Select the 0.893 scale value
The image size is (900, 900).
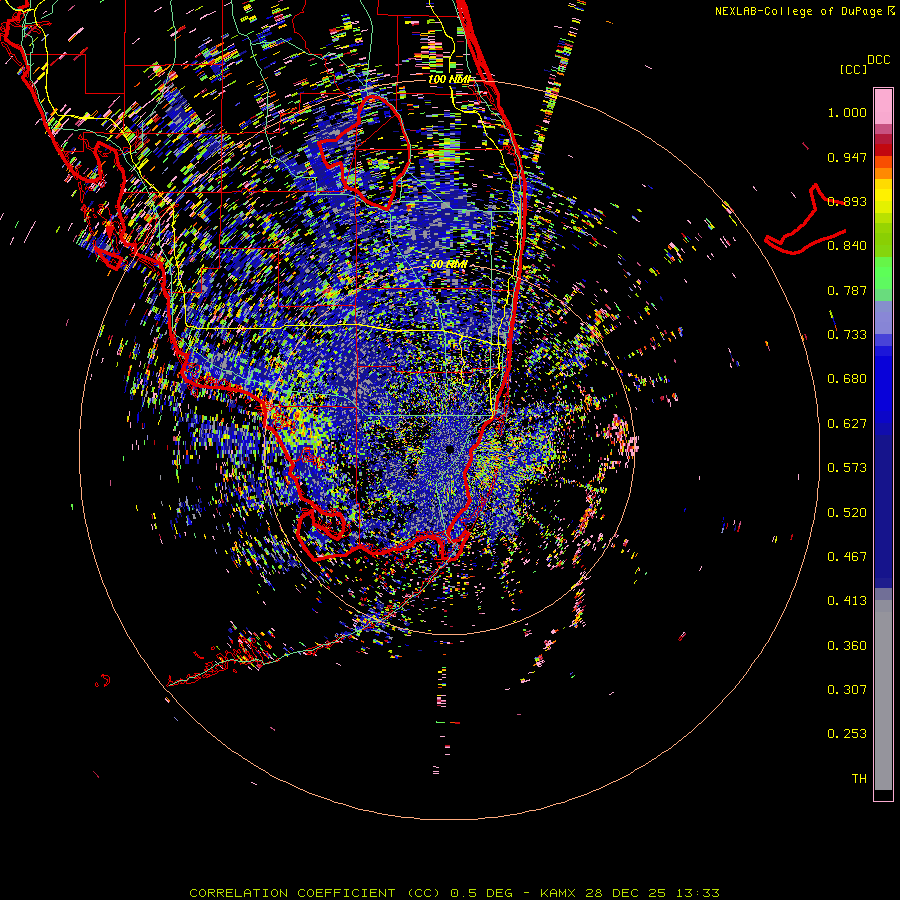pyautogui.click(x=847, y=201)
